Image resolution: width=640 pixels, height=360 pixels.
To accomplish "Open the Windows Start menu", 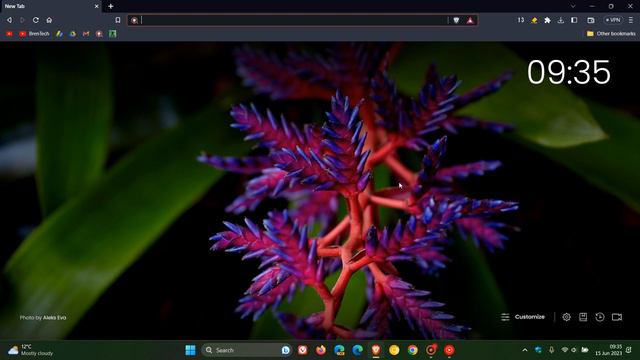I will (190, 350).
